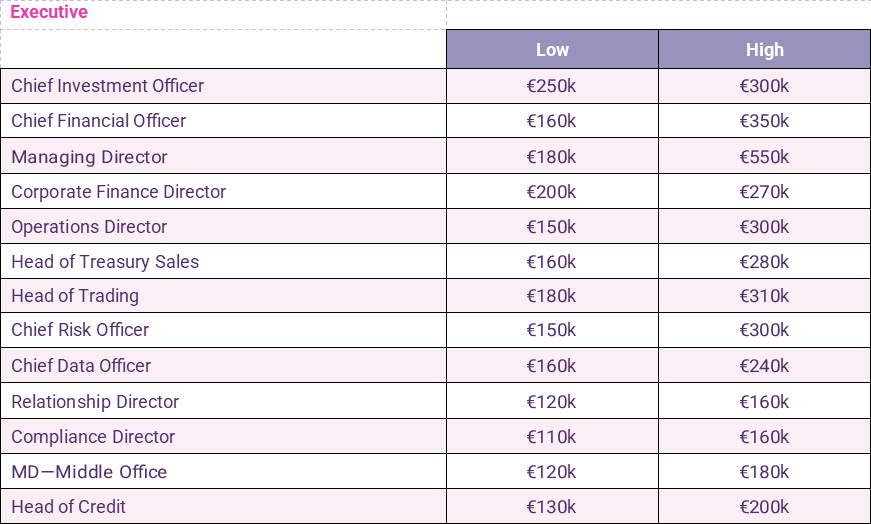This screenshot has height=524, width=871.
Task: Click MD—Middle Office high value €180k
Action: [x=764, y=472]
